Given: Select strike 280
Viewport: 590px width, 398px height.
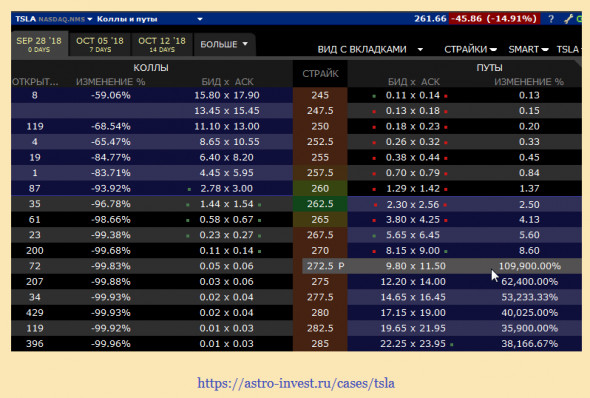Looking at the screenshot, I should [320, 313].
